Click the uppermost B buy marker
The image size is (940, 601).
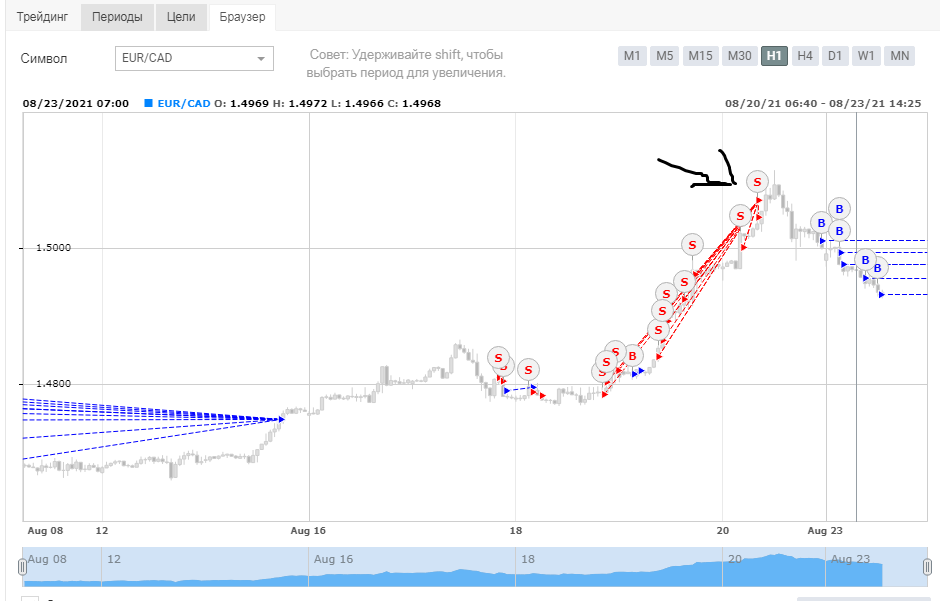[839, 209]
